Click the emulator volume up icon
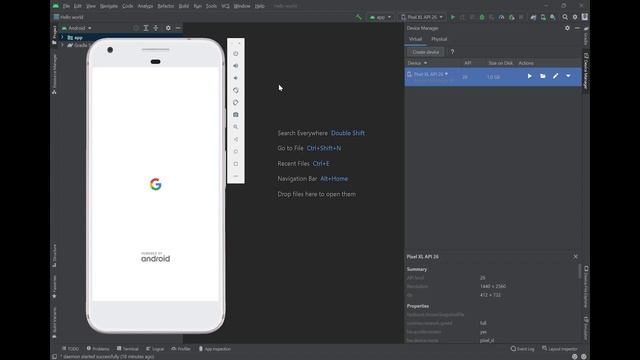Image resolution: width=640 pixels, height=360 pixels. (236, 66)
